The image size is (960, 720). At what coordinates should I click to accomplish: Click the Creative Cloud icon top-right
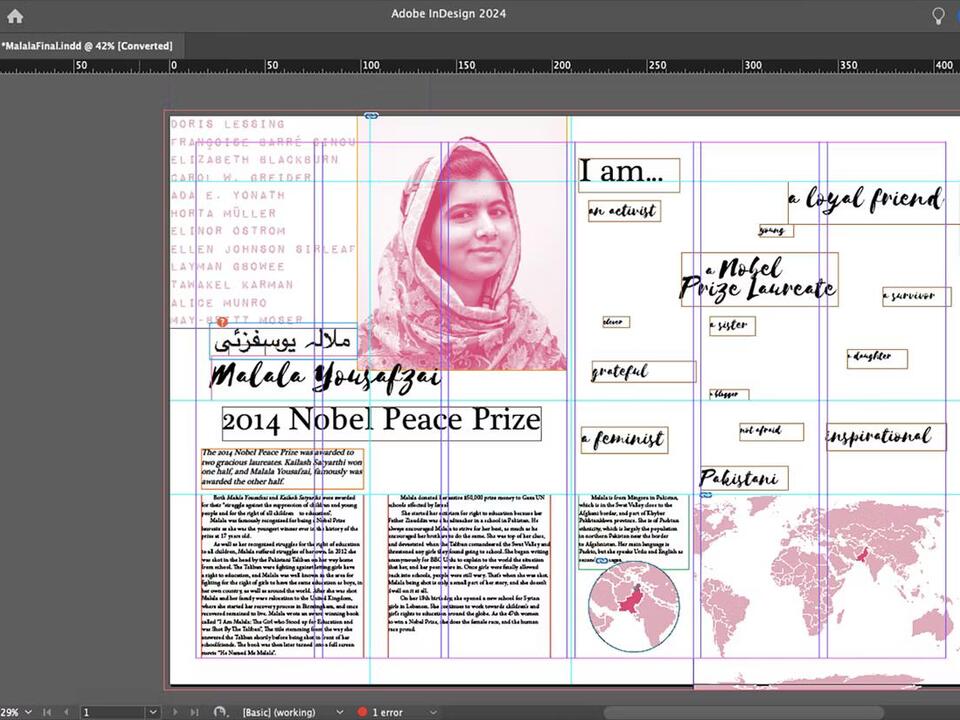tap(955, 14)
